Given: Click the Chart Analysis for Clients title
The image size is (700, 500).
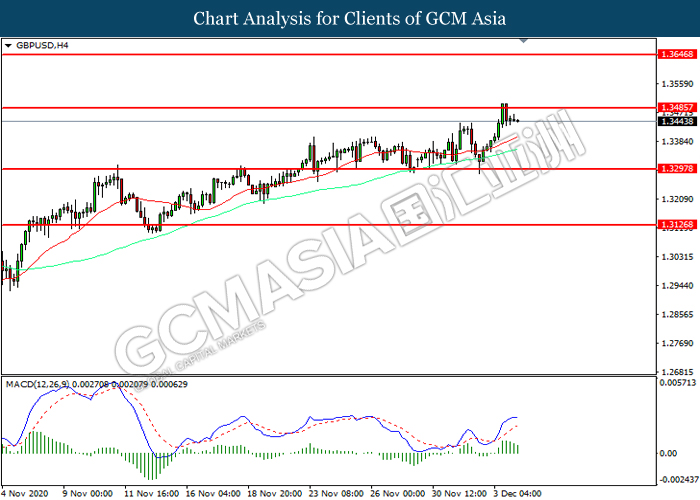Looking at the screenshot, I should click(350, 19).
